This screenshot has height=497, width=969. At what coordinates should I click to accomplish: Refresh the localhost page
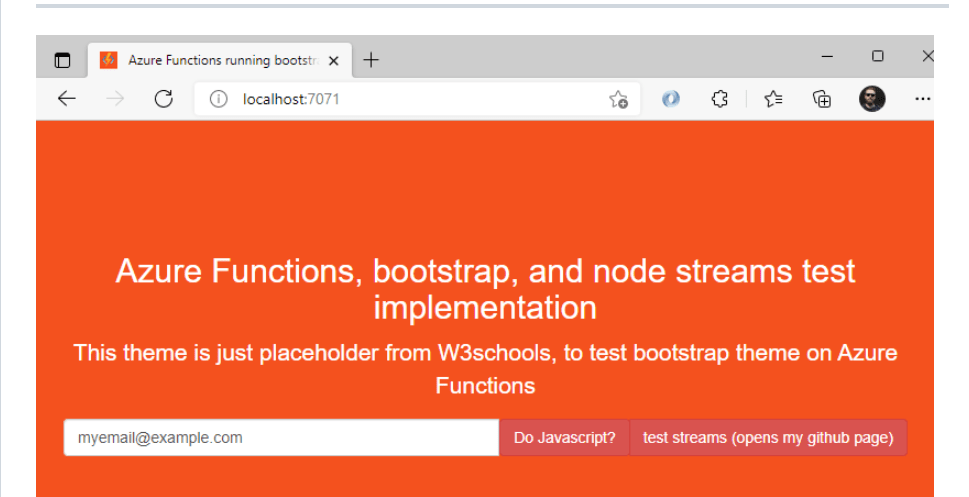point(164,98)
